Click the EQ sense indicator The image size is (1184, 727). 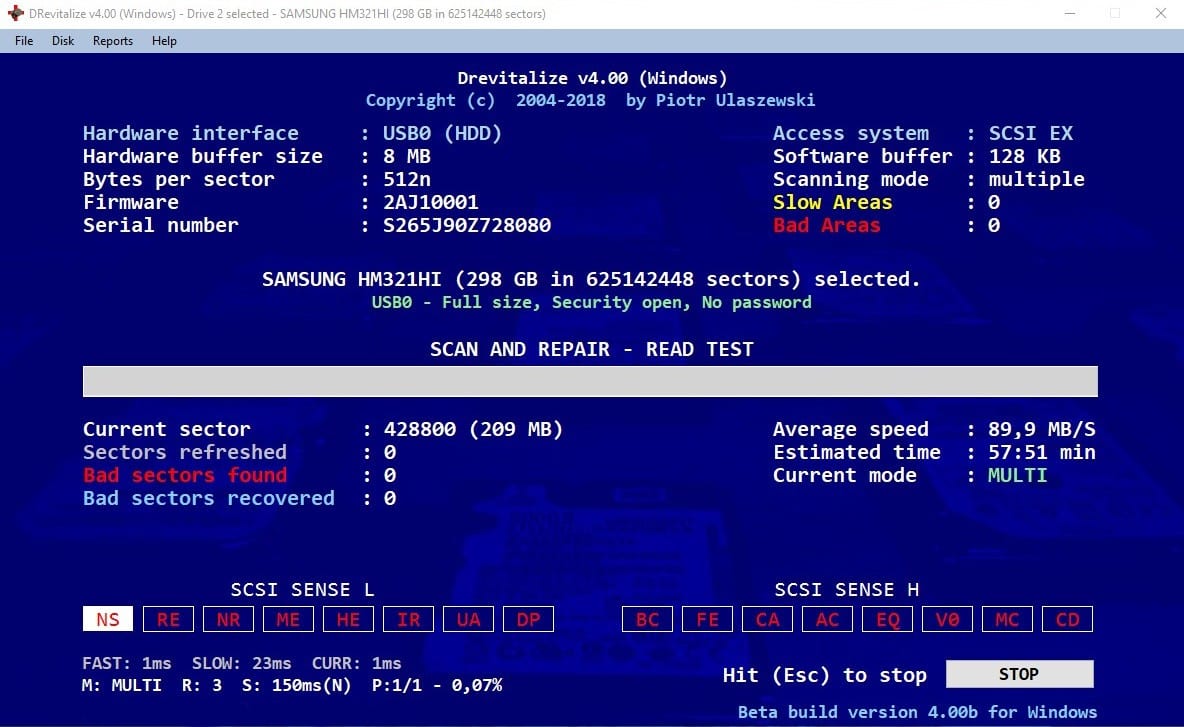(887, 619)
